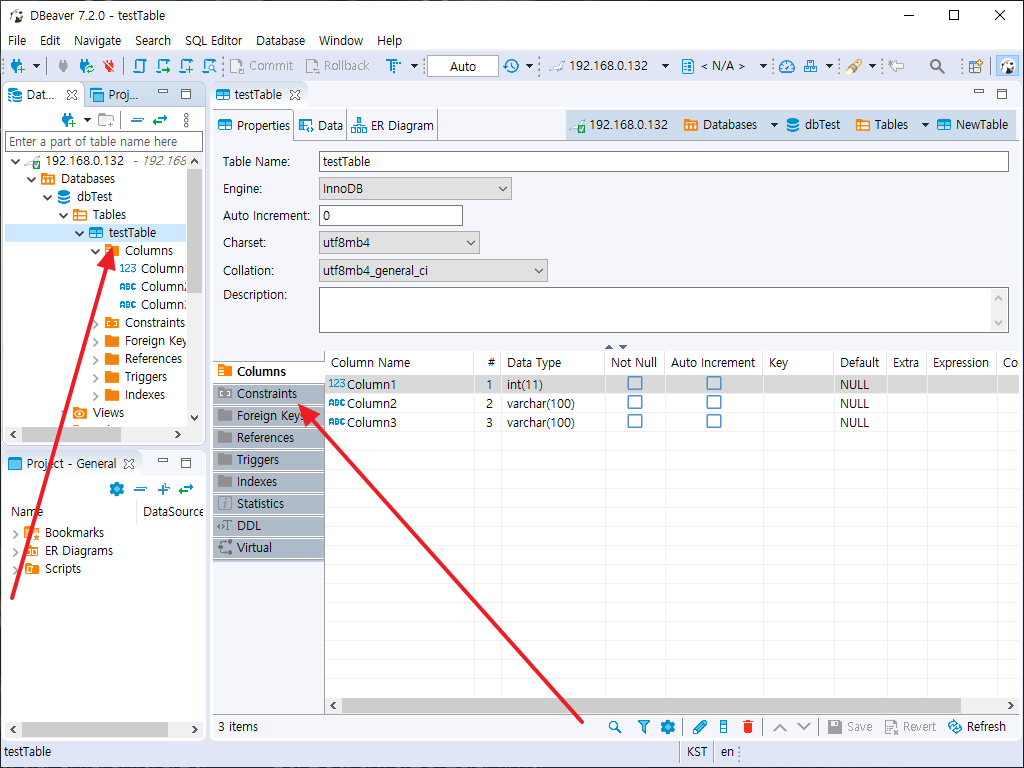Screen dimensions: 1024x768
Task: Click the Project panel horizontal scrollbar
Action: coord(95,729)
